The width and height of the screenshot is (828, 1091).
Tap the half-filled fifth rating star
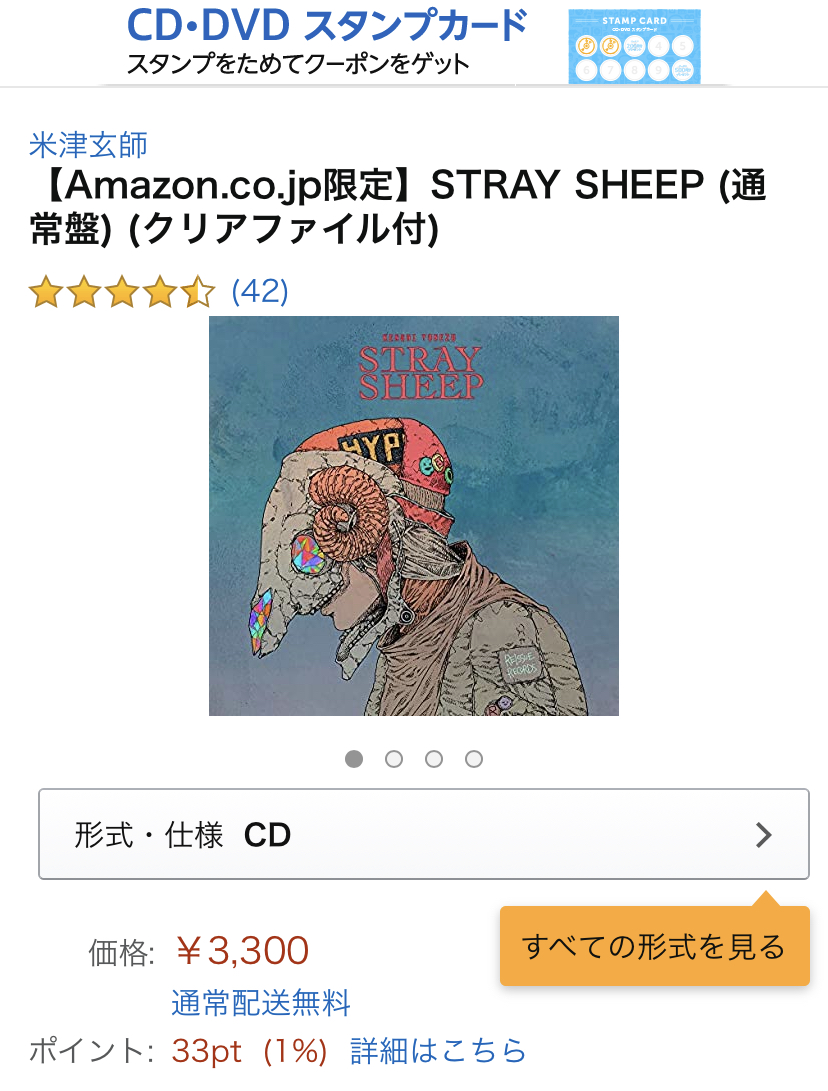198,292
